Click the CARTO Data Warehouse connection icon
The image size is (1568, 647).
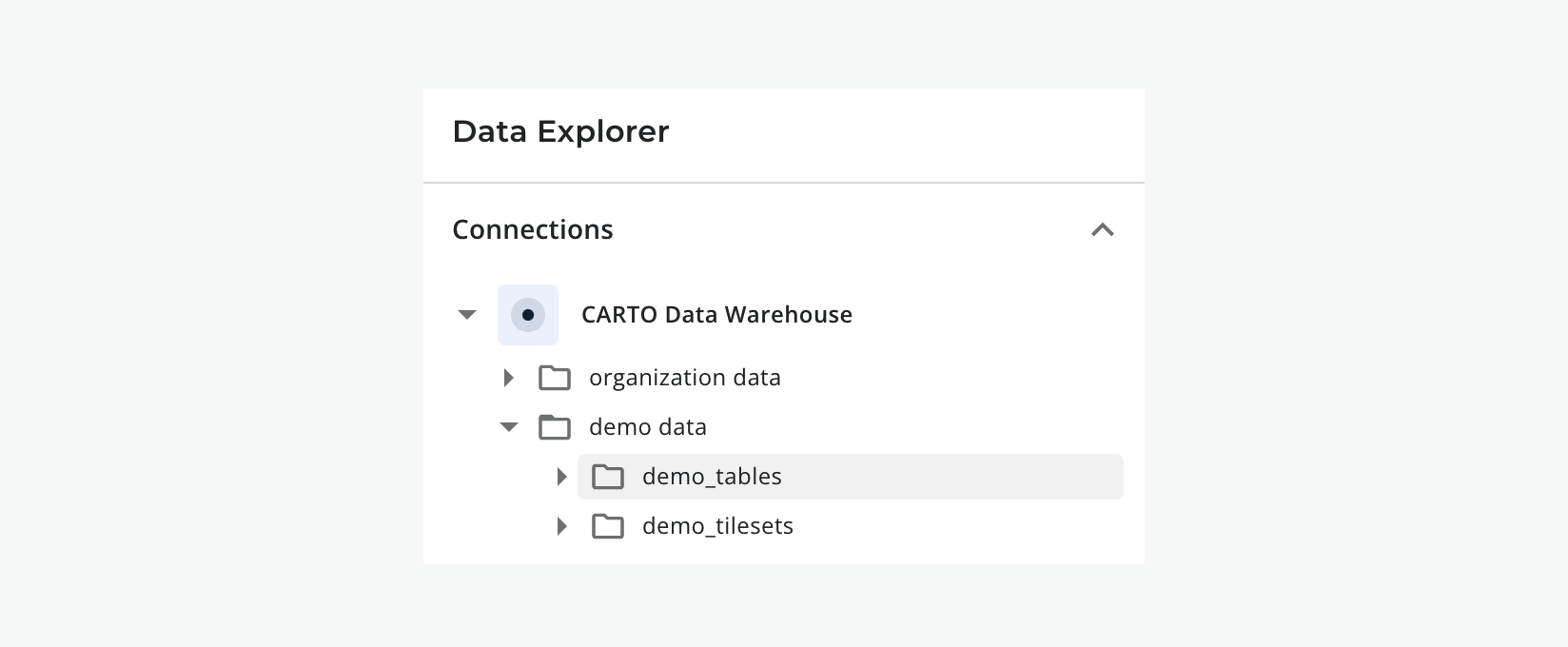(528, 315)
